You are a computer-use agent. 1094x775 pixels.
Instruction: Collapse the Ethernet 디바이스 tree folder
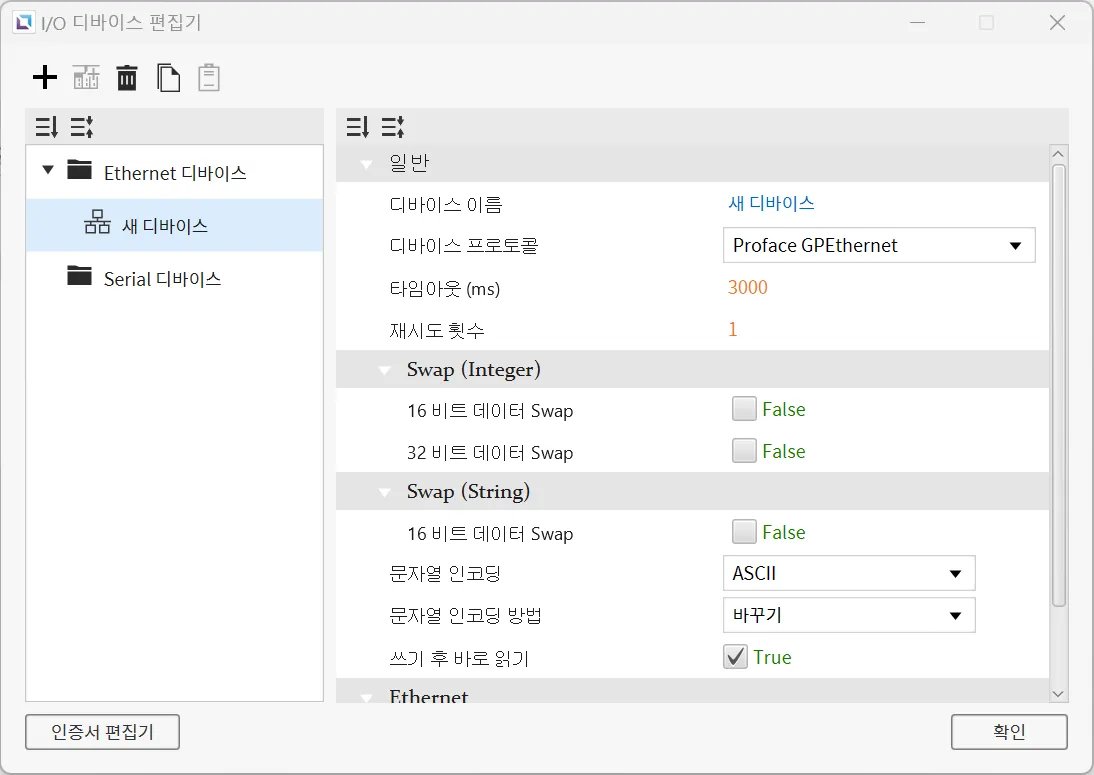tap(48, 170)
